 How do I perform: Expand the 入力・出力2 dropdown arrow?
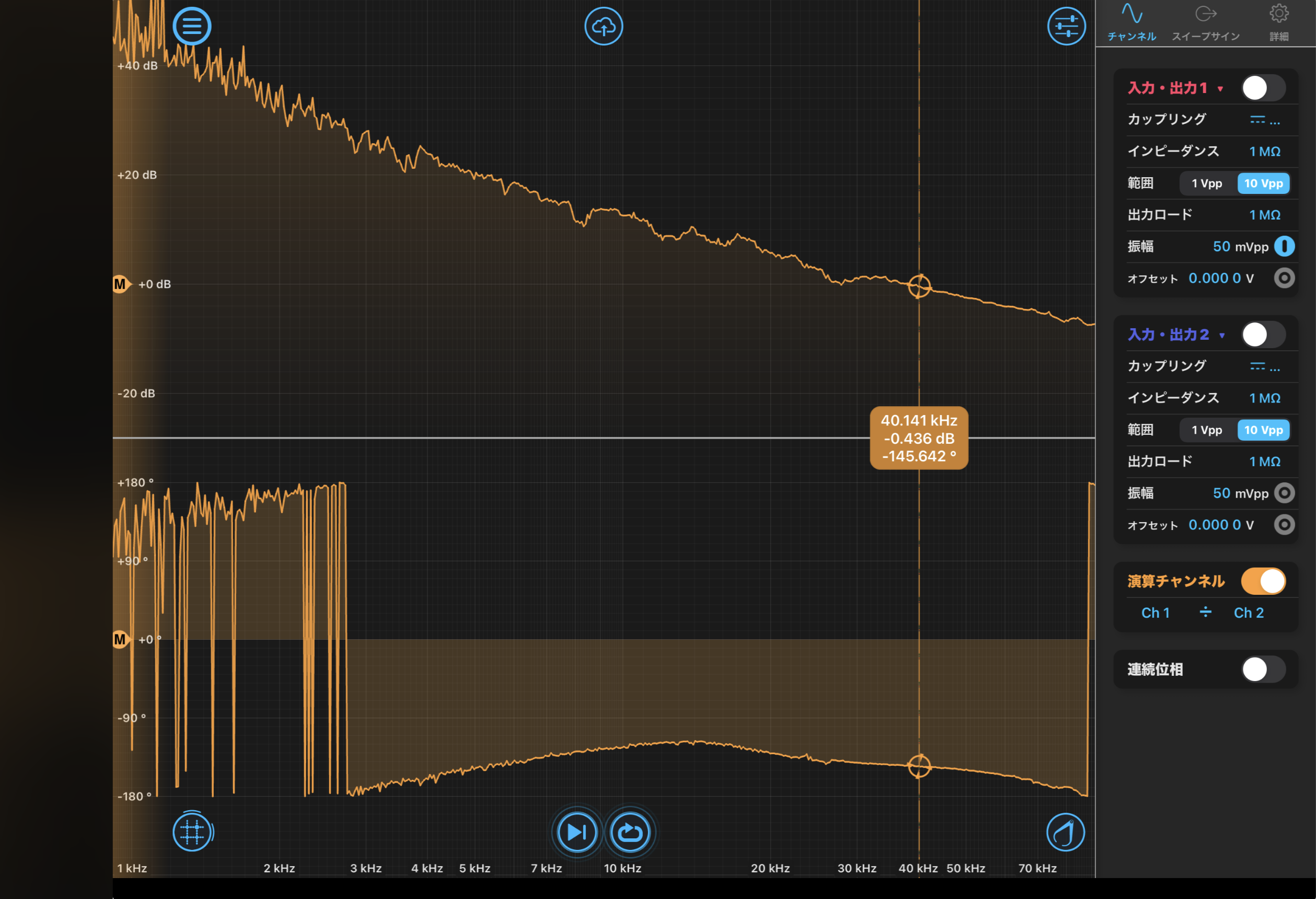pyautogui.click(x=1222, y=336)
